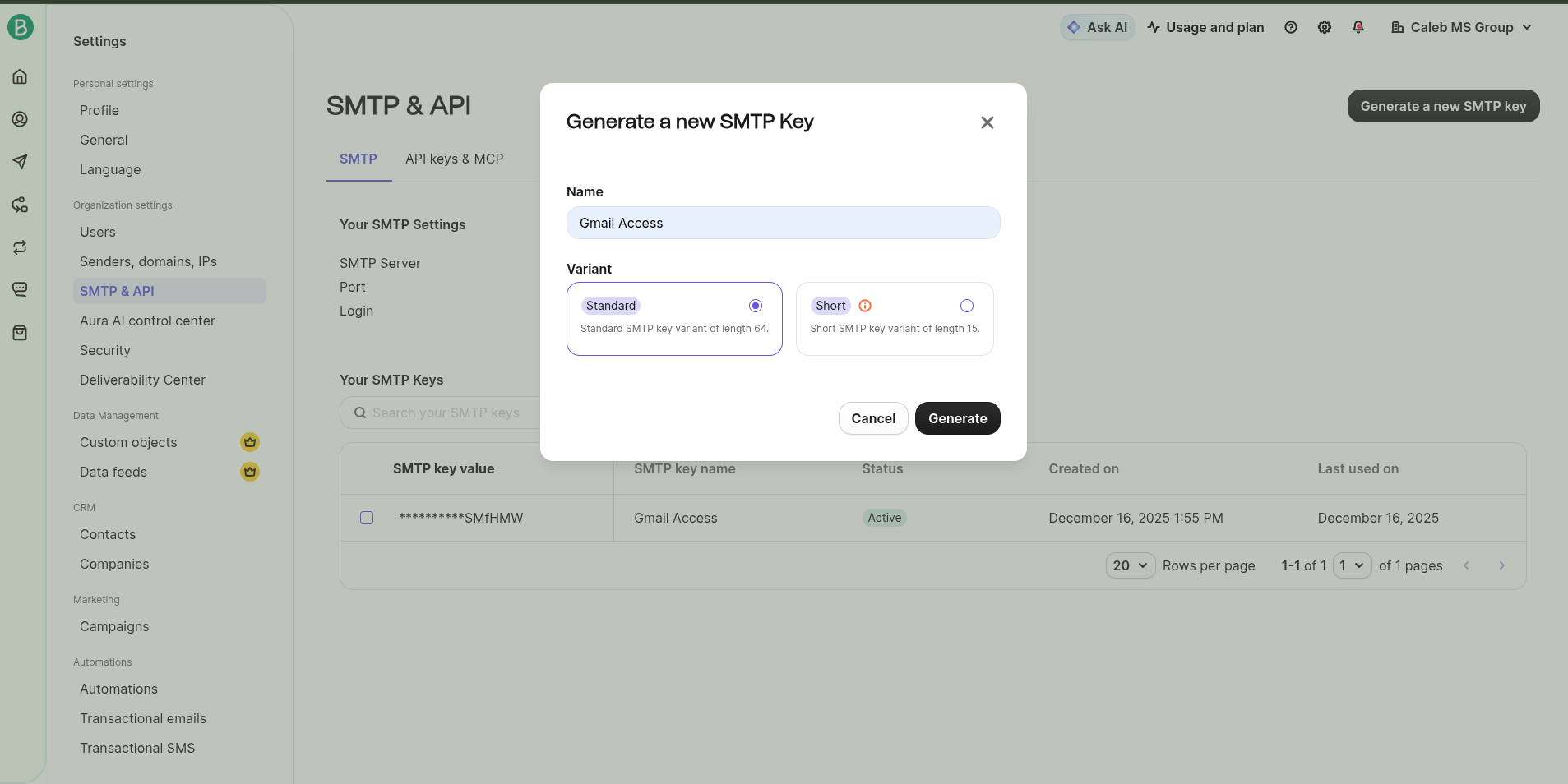
Task: Open Data feeds
Action: [x=113, y=472]
